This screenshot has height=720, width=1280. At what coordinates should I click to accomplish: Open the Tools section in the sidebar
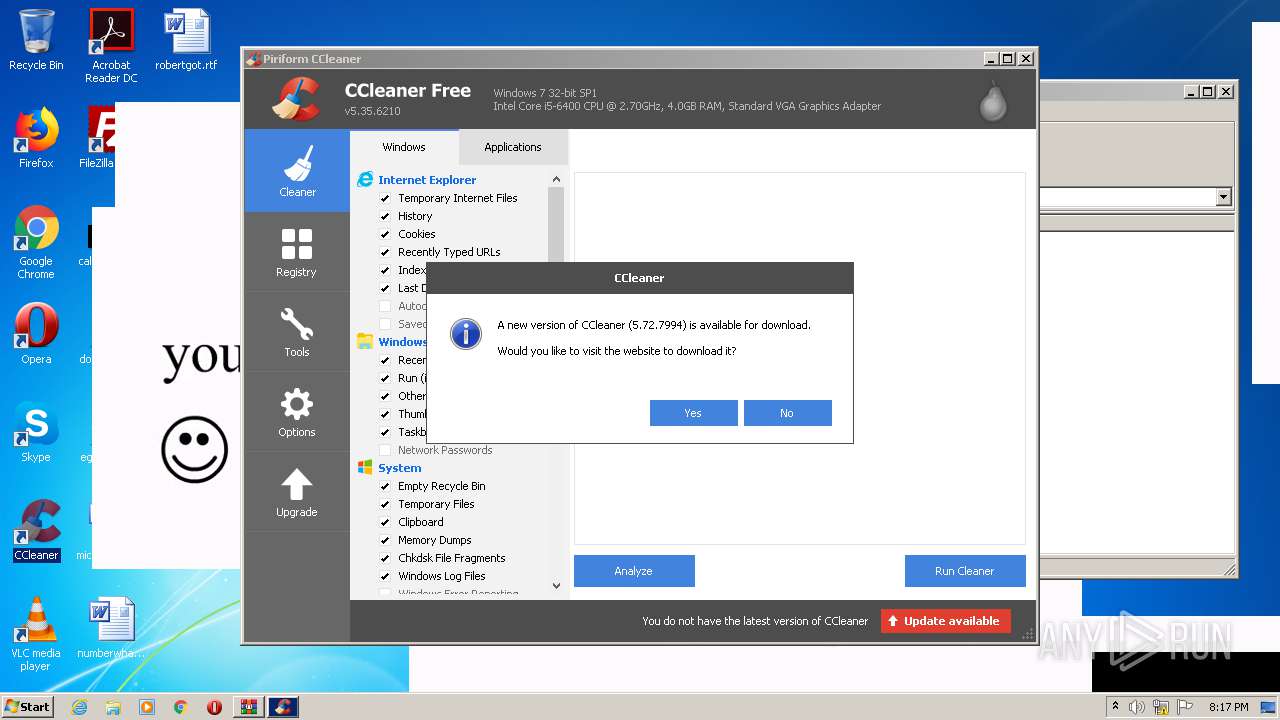point(297,332)
